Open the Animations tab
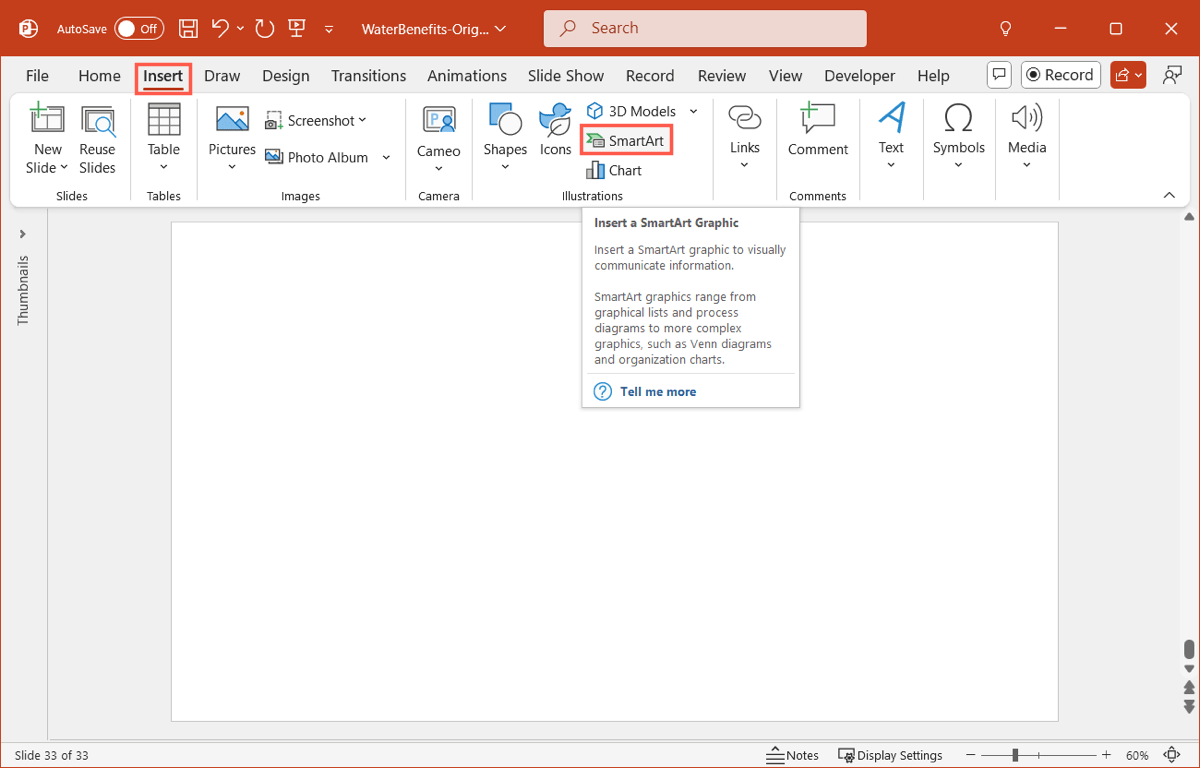1200x768 pixels. click(x=467, y=75)
